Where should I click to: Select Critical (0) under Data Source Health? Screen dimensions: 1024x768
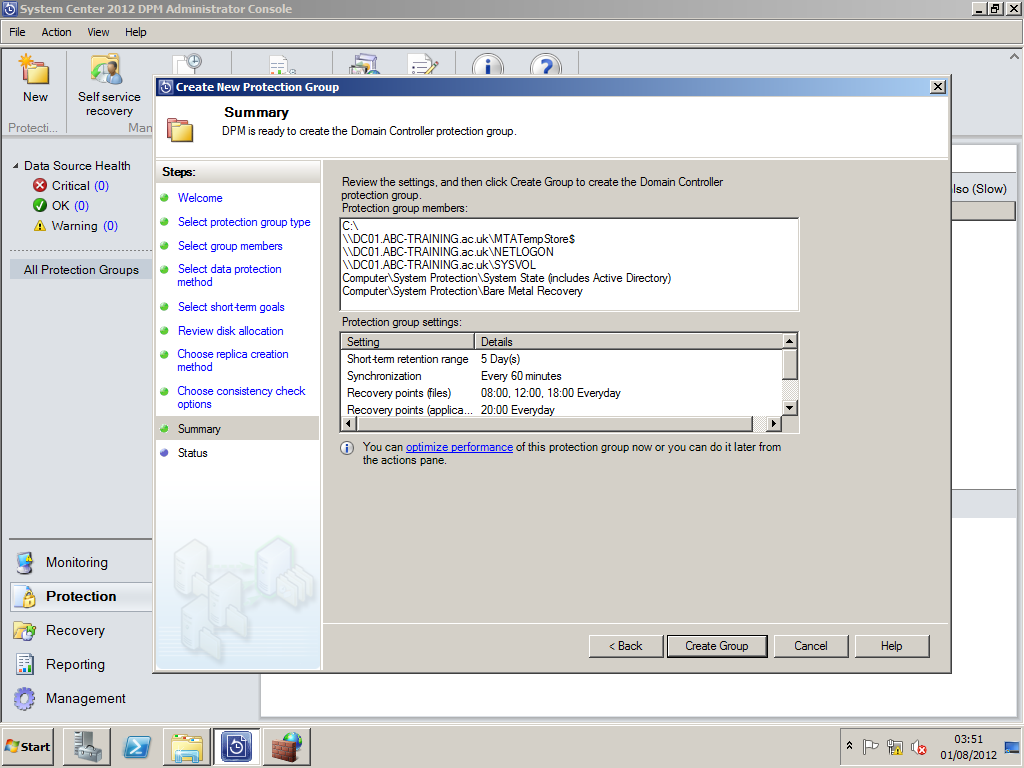pos(71,185)
